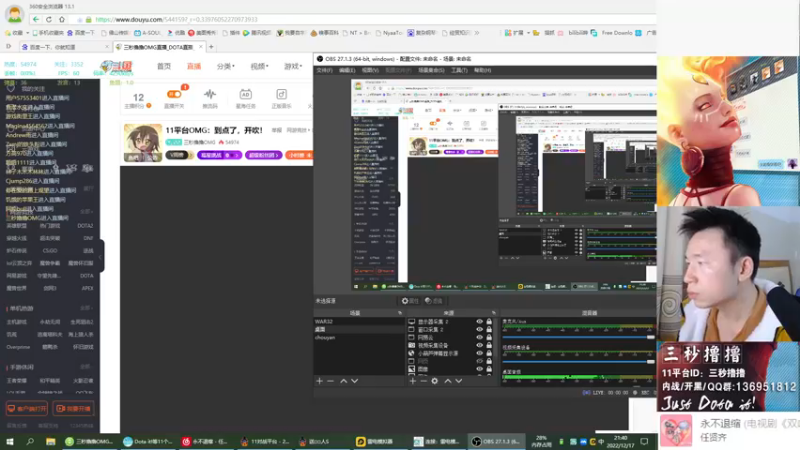Toggle visibility of 显示器采集 2 source

coord(479,321)
